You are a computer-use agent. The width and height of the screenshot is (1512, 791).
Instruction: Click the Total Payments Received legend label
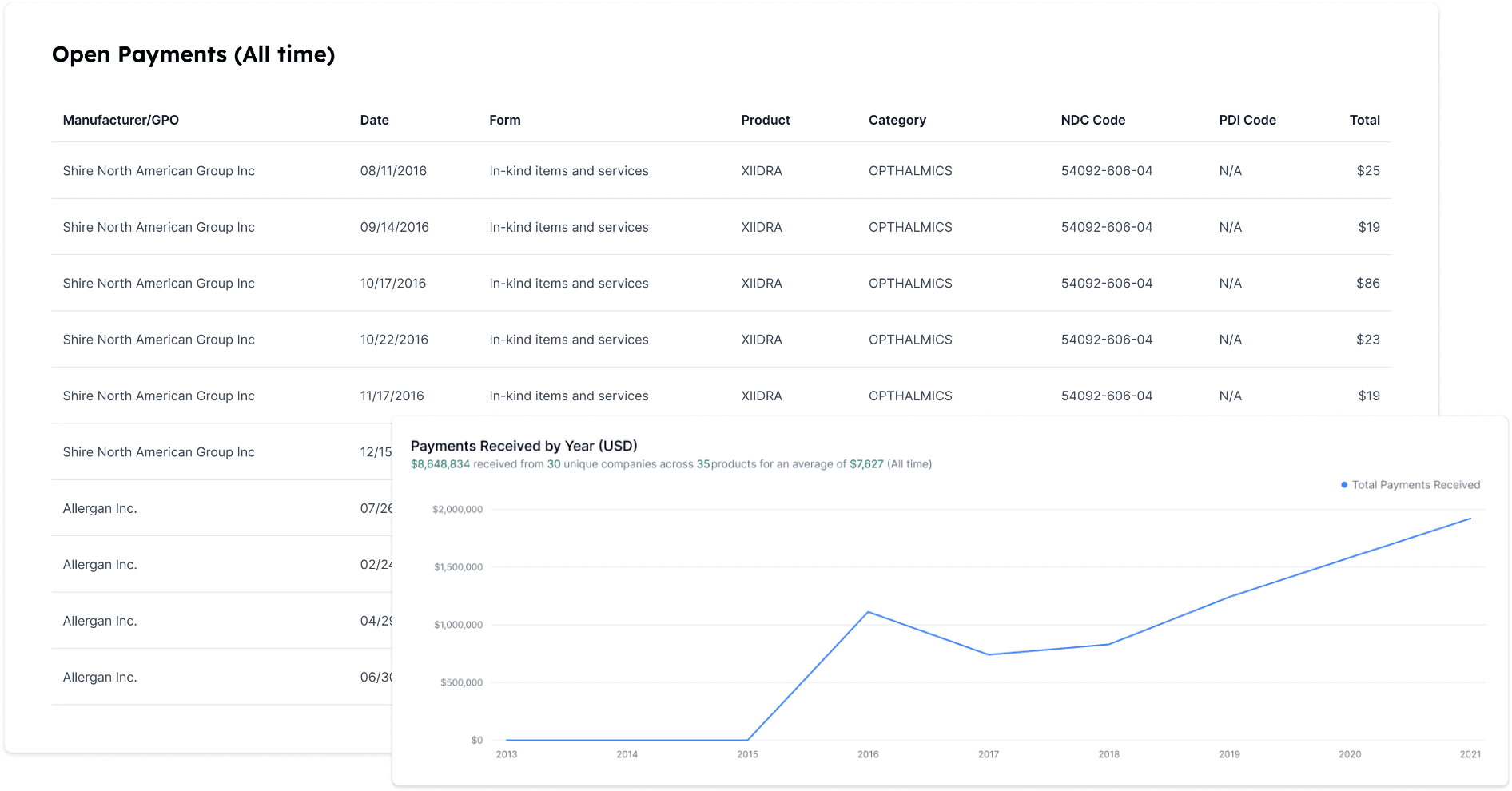1415,485
